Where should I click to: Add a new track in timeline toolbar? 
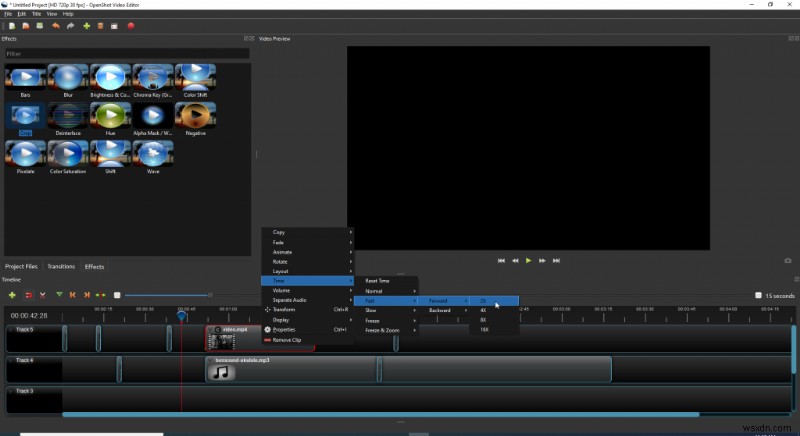12,295
